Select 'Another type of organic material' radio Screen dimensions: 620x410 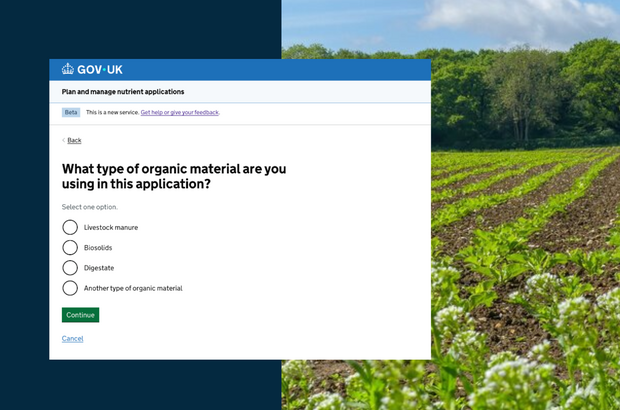[70, 288]
